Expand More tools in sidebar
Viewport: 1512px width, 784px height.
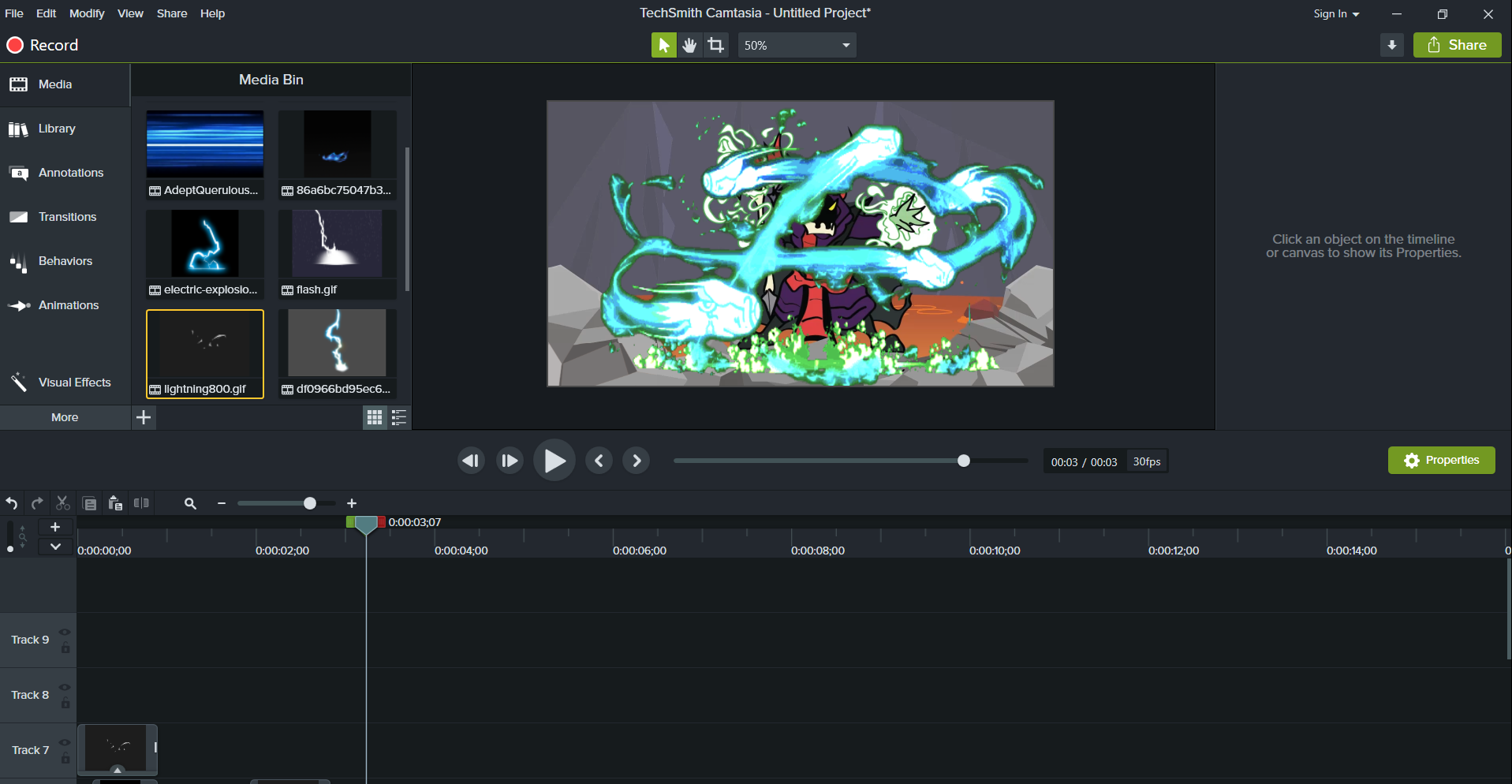point(65,417)
